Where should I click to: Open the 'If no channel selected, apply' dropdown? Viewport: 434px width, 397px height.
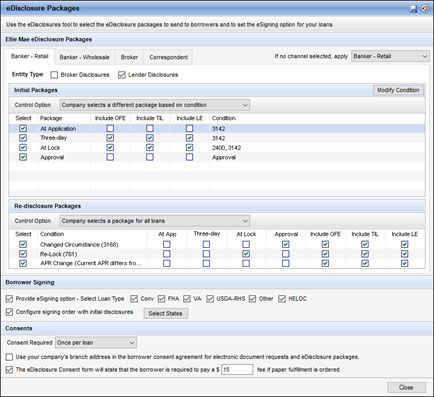tap(390, 56)
